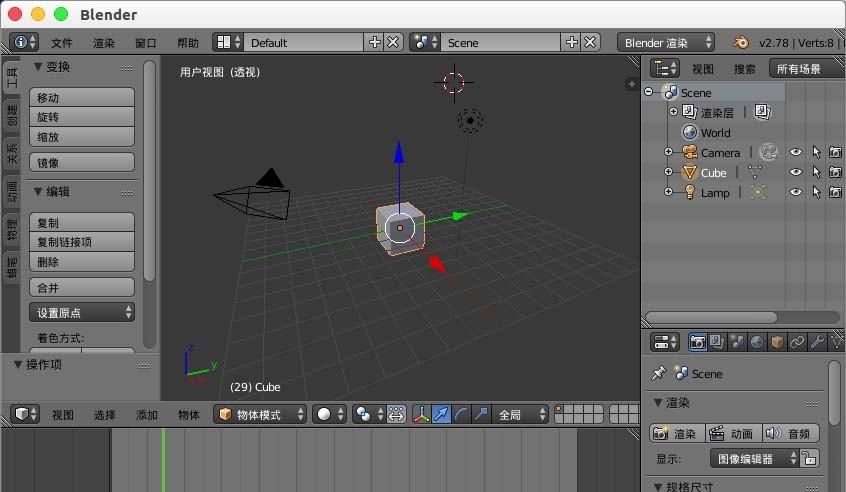The height and width of the screenshot is (492, 846).
Task: Open the scene browser icon
Action: point(425,42)
